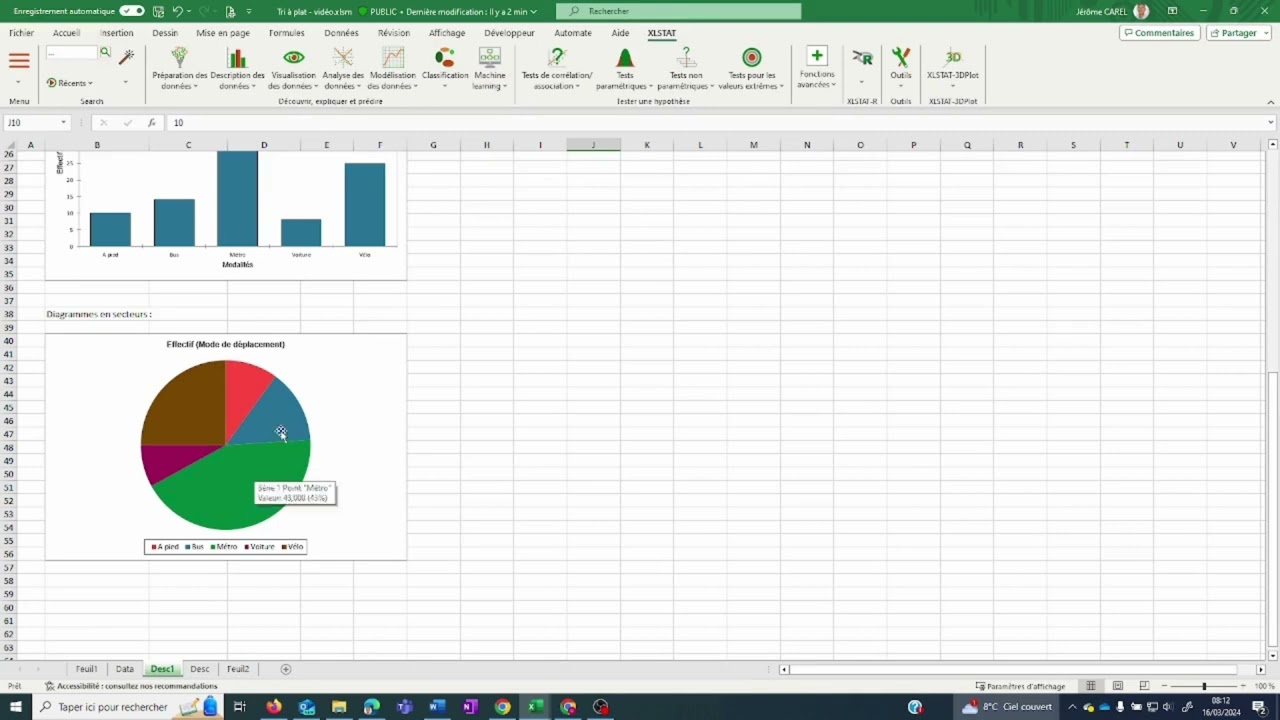Expand file modification info dropdown
Image resolution: width=1280 pixels, height=720 pixels.
coord(533,11)
